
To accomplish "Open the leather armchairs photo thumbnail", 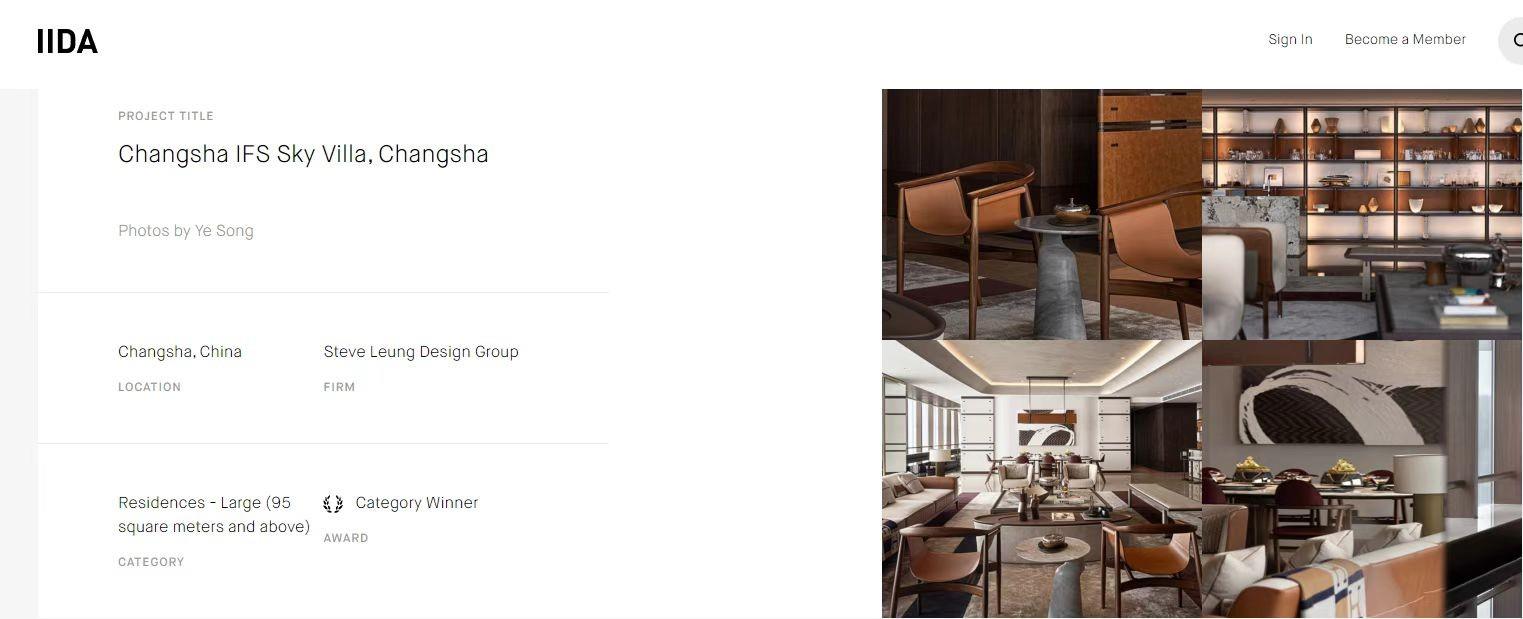I will click(x=1041, y=214).
